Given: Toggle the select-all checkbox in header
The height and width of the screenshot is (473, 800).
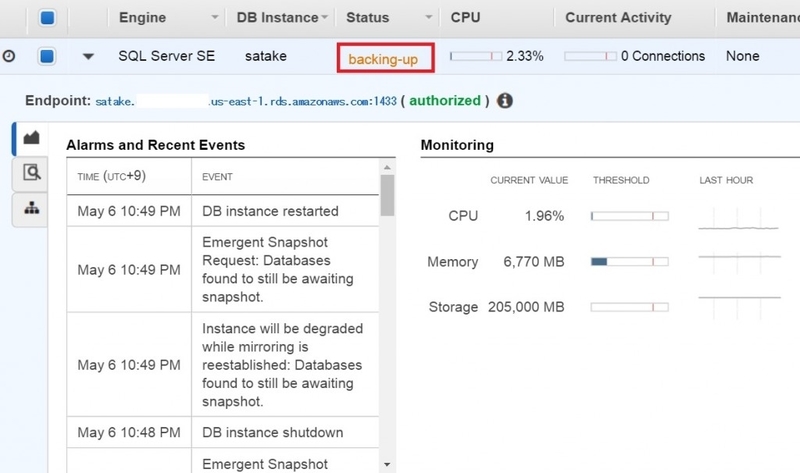Looking at the screenshot, I should [x=47, y=18].
